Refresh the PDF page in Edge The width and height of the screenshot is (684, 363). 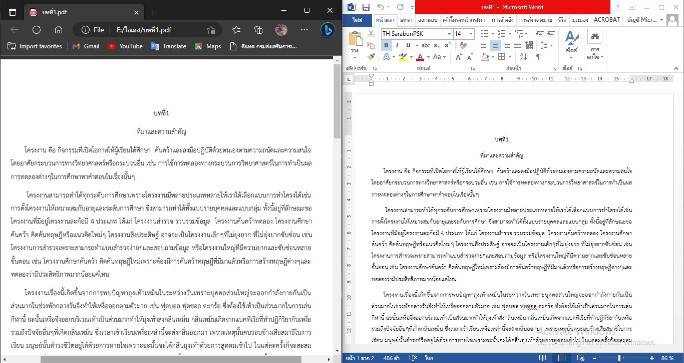pyautogui.click(x=37, y=30)
